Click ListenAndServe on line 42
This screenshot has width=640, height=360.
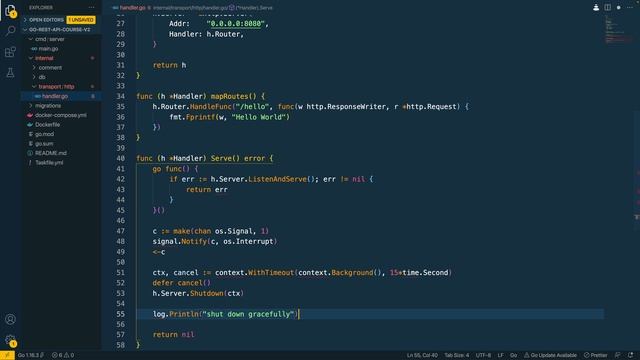pos(277,179)
